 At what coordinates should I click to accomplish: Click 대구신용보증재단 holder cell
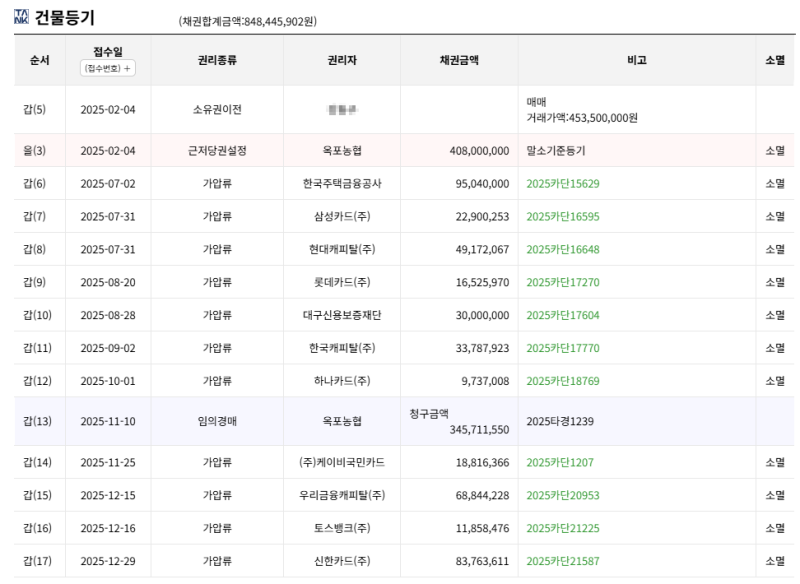(342, 315)
